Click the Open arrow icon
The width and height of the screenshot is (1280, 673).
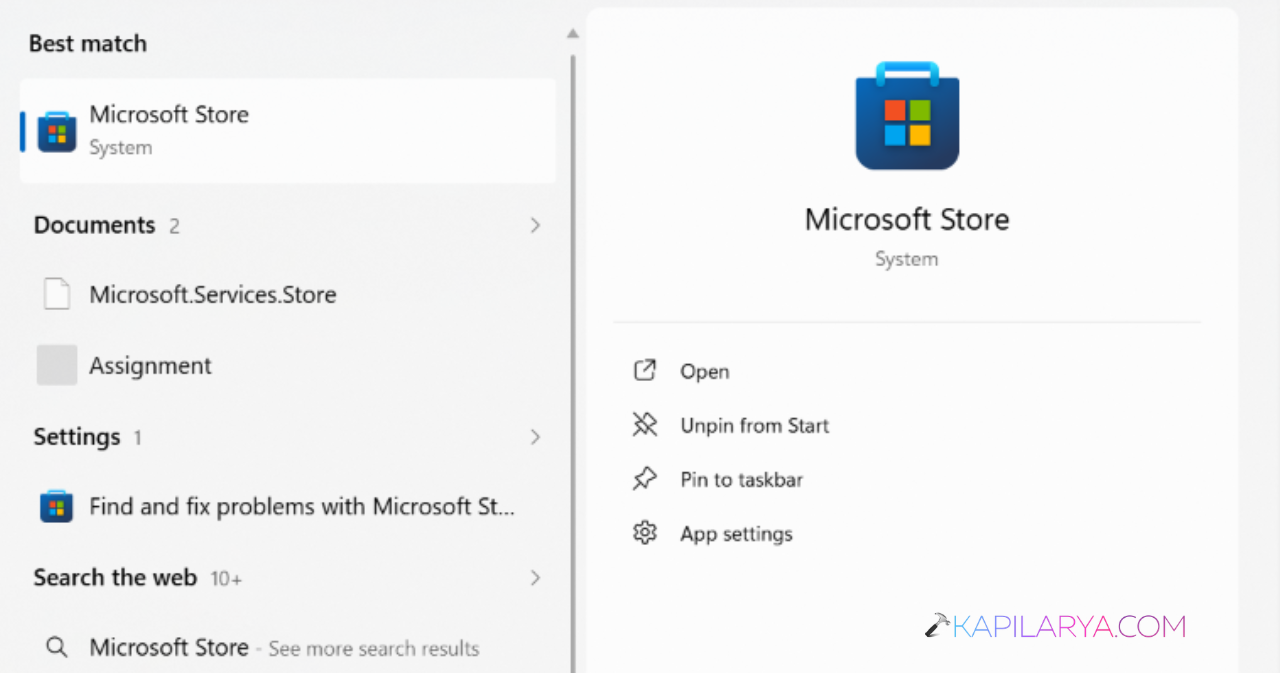645,371
